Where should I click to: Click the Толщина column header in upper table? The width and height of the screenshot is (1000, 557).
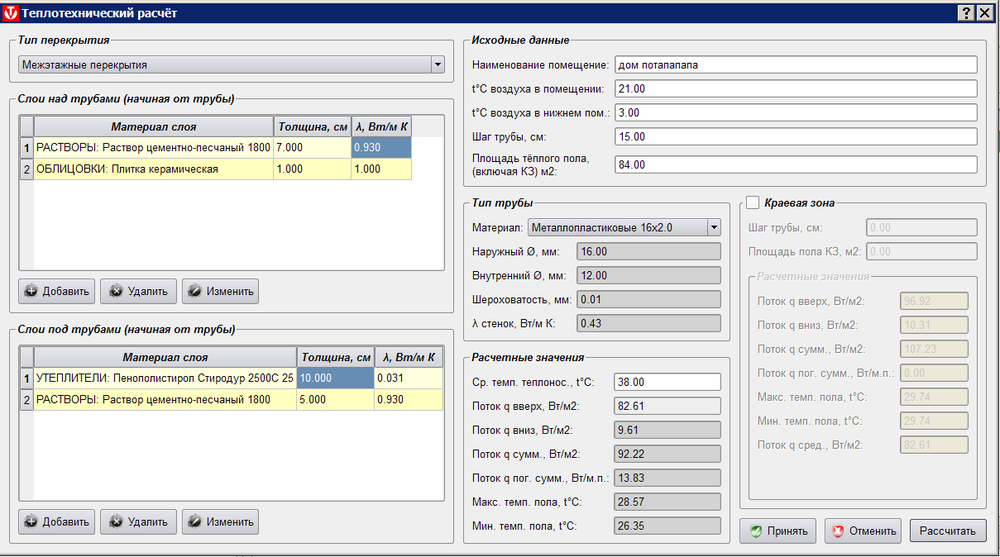point(312,127)
